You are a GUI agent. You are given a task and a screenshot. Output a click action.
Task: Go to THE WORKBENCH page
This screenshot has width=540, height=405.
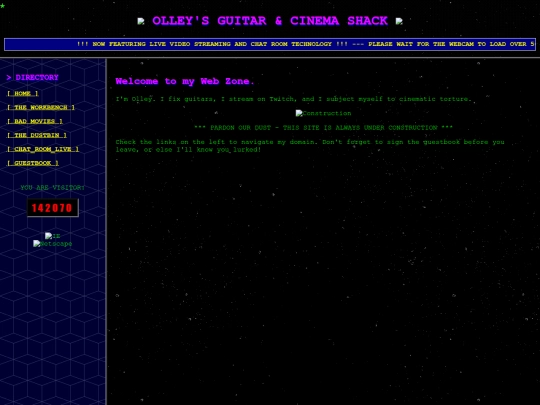point(41,107)
